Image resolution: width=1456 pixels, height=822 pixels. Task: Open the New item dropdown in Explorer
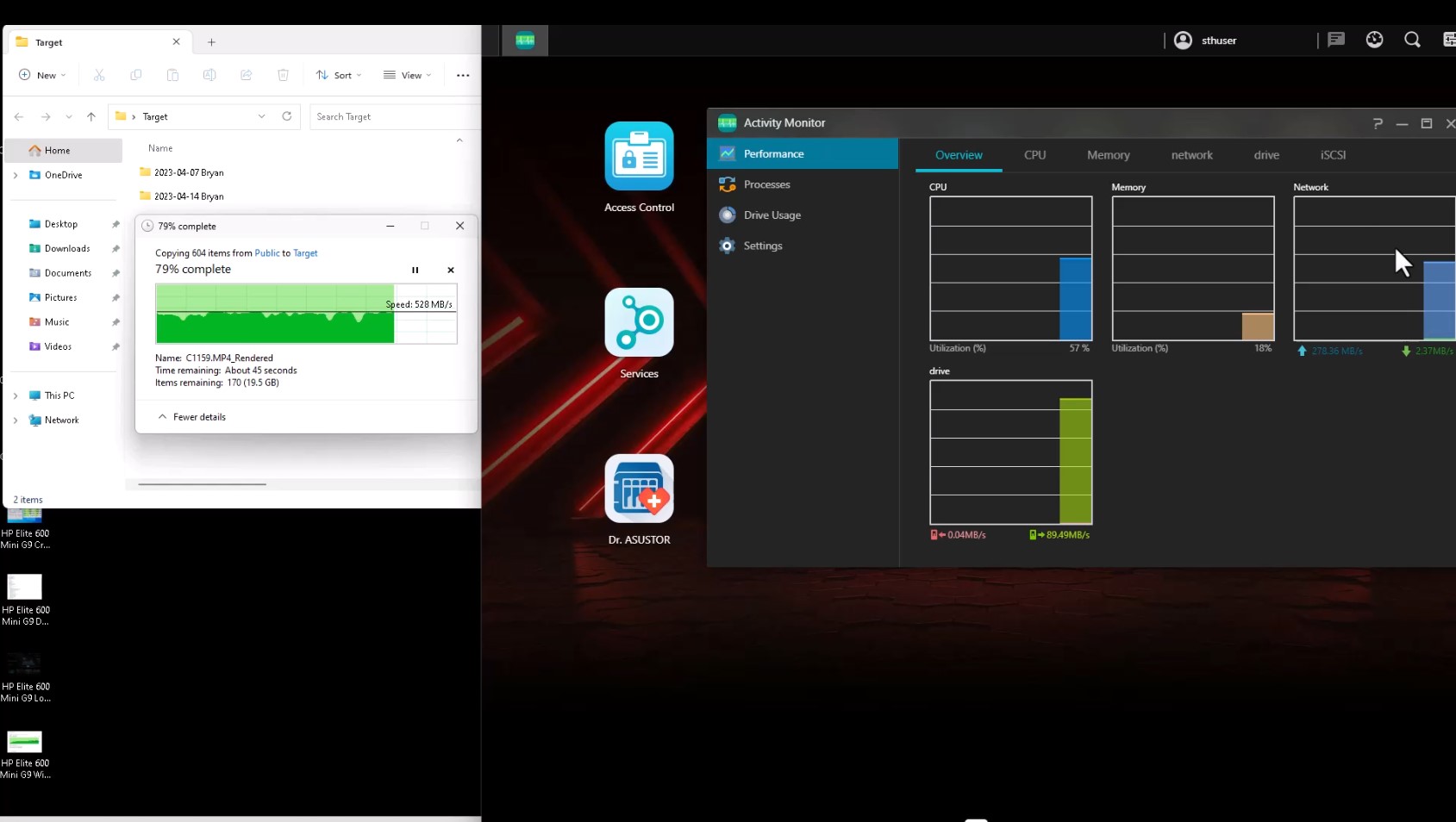42,75
